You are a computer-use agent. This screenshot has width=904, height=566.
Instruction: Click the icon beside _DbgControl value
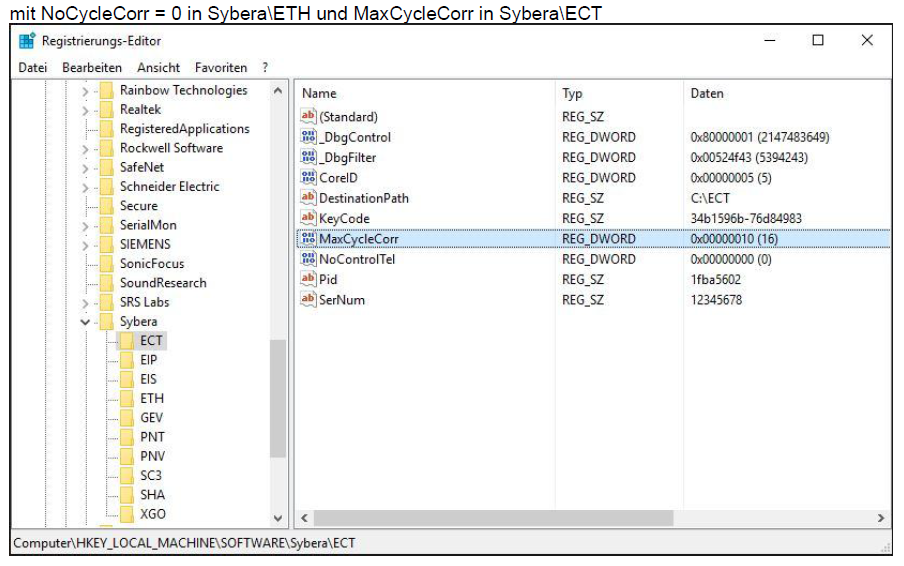point(308,137)
